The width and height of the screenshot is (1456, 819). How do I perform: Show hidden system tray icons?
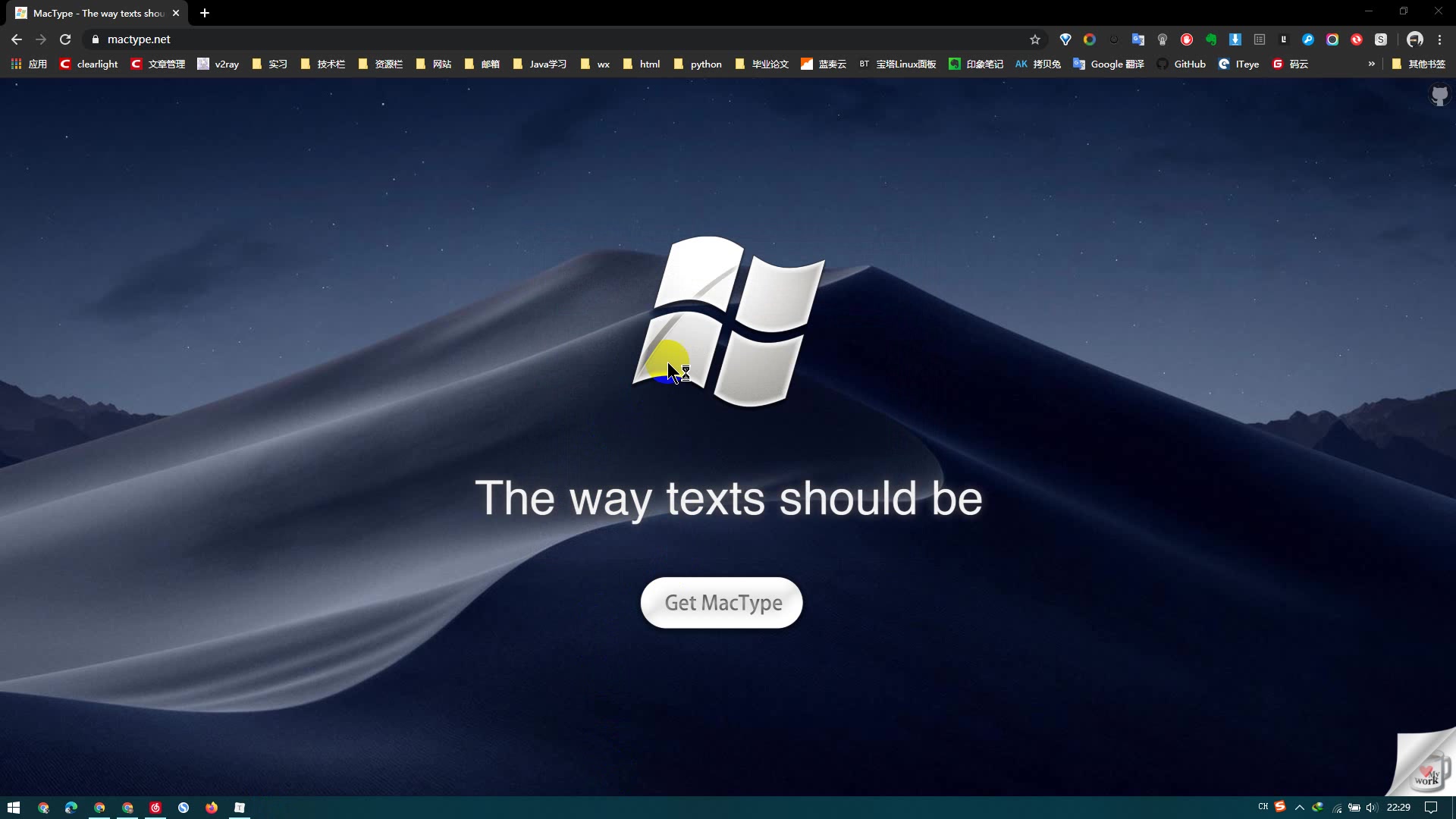click(x=1300, y=808)
